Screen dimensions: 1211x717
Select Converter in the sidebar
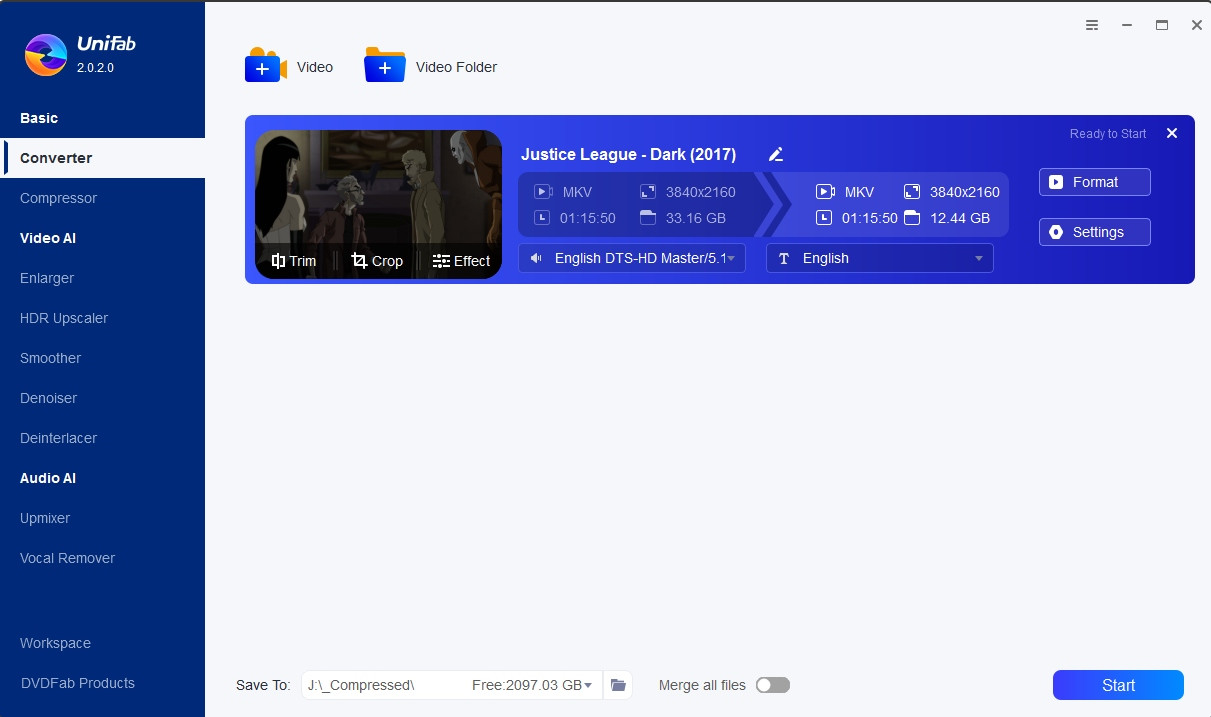tap(102, 158)
